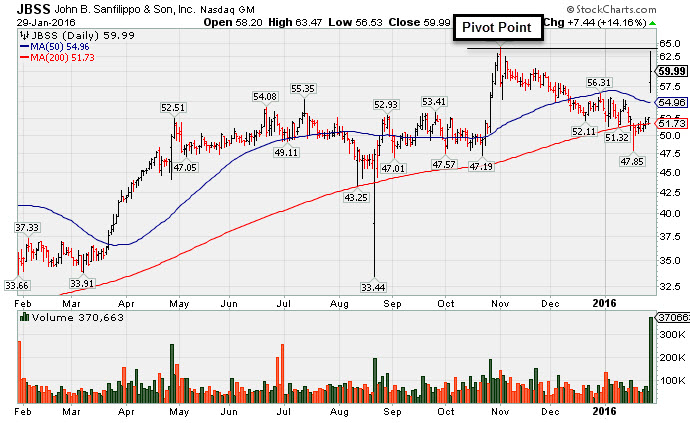Click the Dec label under the volume panel
Screen dimensions: 690x423
[550, 412]
